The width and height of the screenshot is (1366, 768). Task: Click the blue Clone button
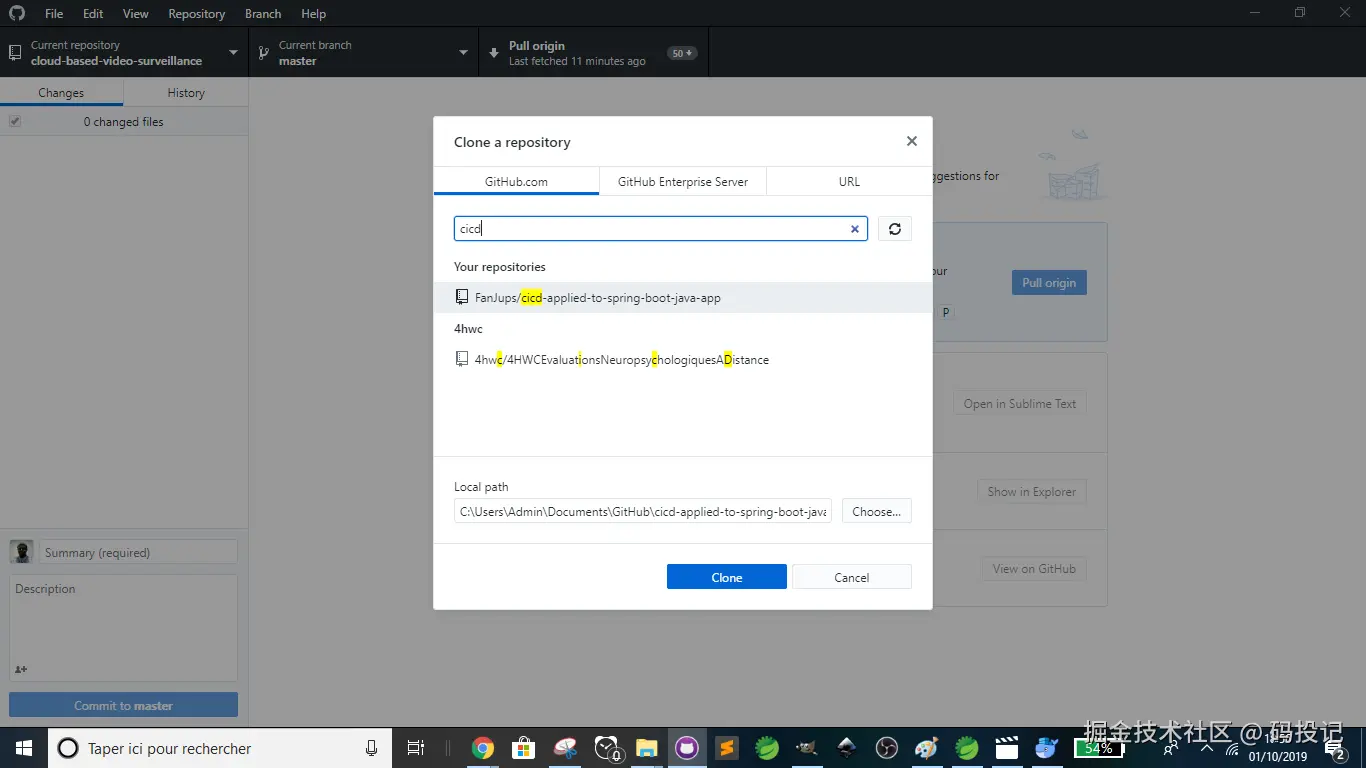pyautogui.click(x=727, y=577)
